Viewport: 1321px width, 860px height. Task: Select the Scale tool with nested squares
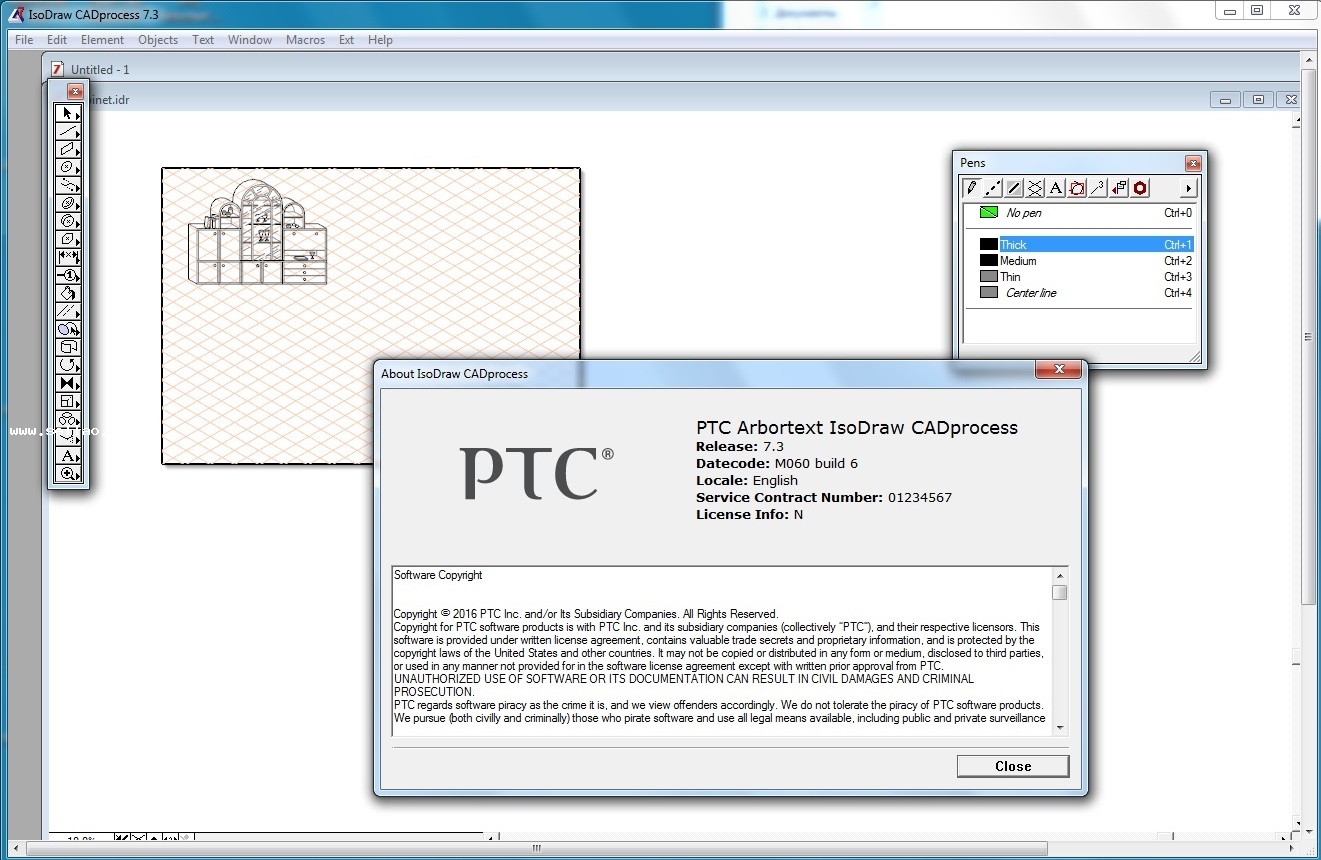pos(68,401)
